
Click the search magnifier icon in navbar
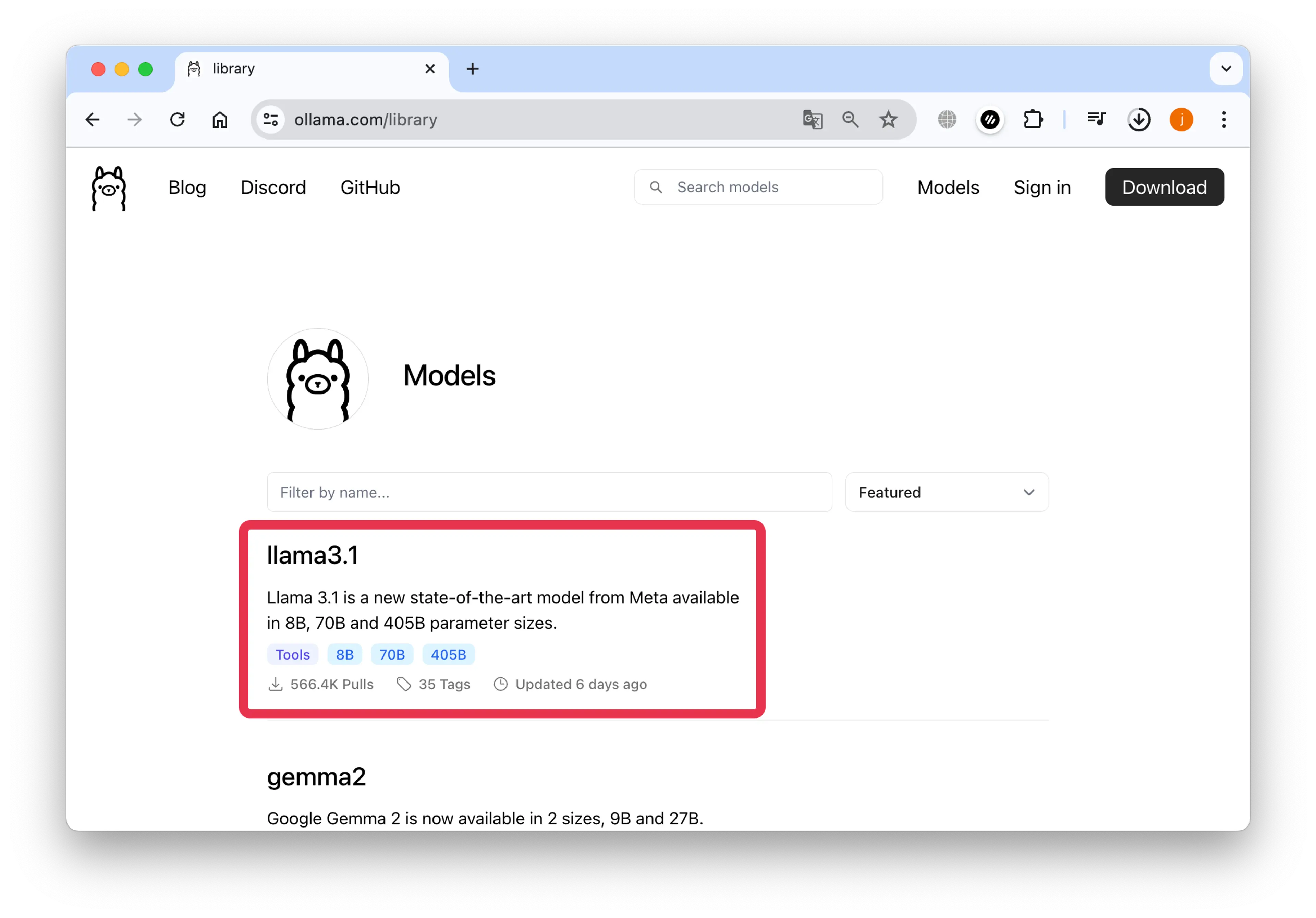657,187
